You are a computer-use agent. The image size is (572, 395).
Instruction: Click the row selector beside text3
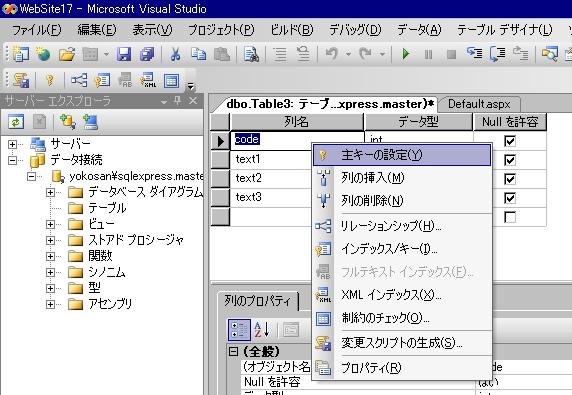point(220,198)
